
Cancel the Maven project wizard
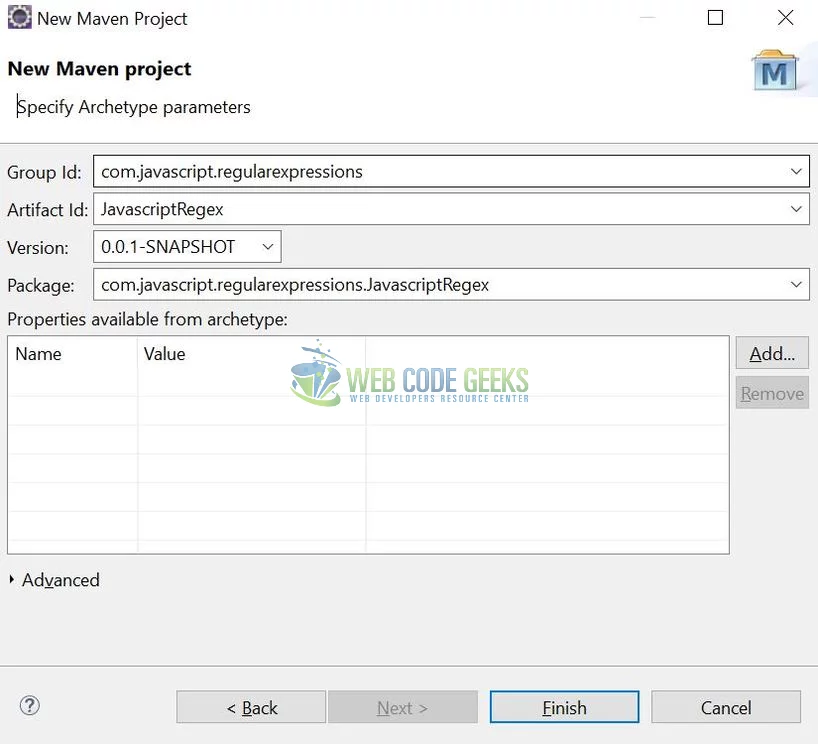(x=725, y=707)
